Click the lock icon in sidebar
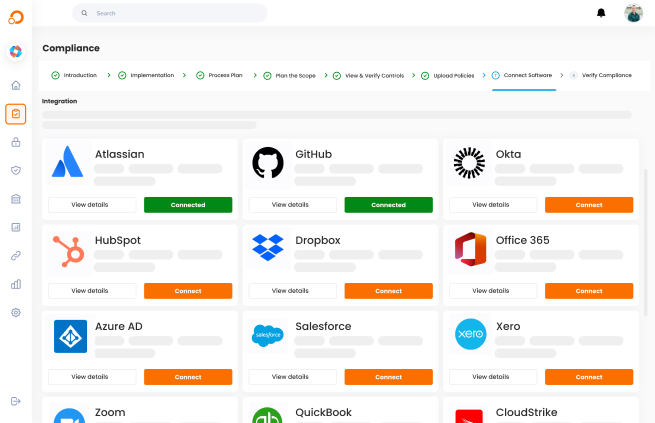 click(x=15, y=142)
